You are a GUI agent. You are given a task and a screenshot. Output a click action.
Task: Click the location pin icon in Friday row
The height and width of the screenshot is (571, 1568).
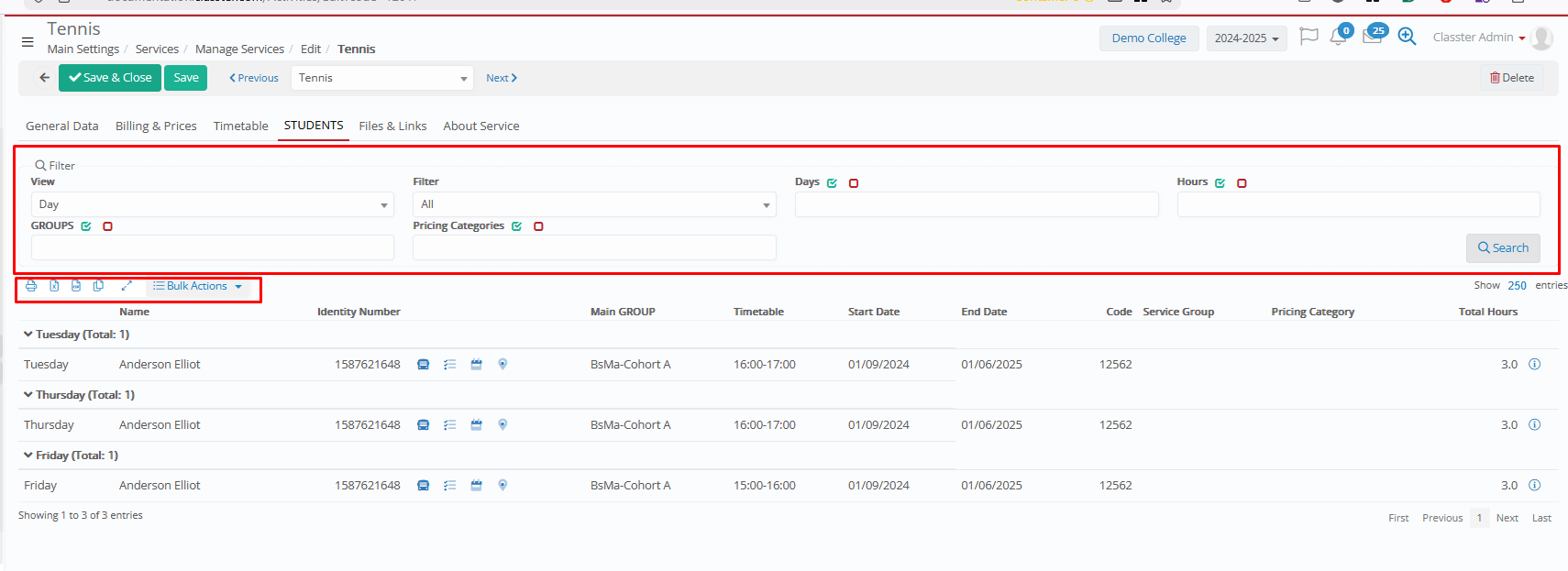(x=502, y=486)
